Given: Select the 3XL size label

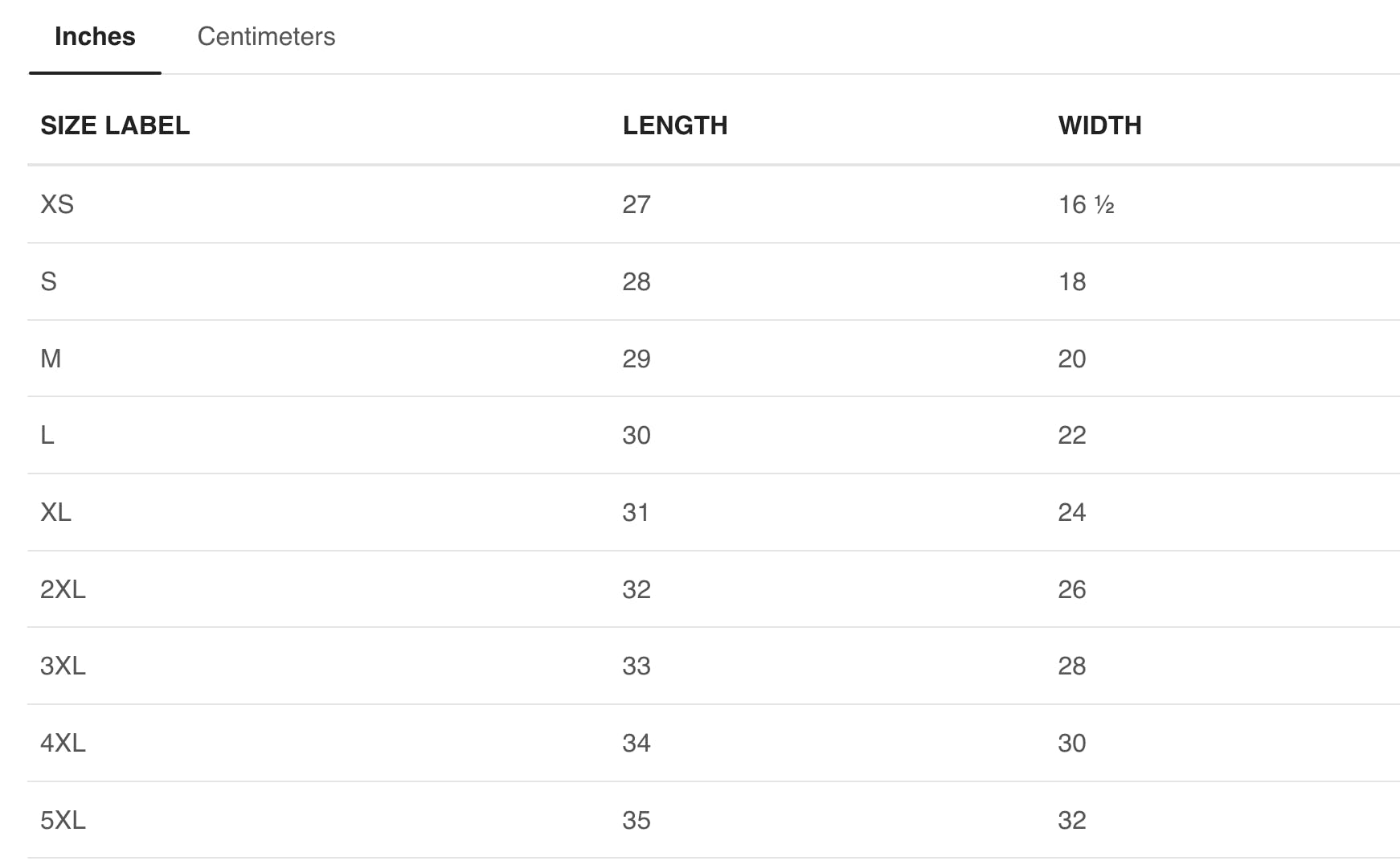Looking at the screenshot, I should click(63, 666).
